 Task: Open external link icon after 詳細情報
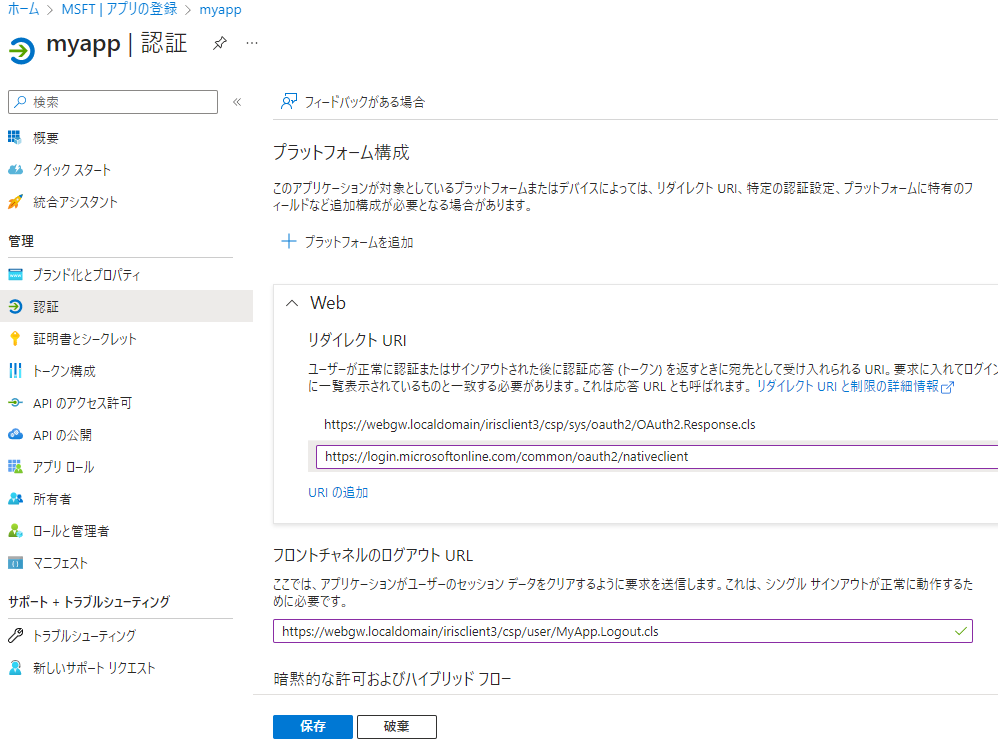tap(947, 387)
